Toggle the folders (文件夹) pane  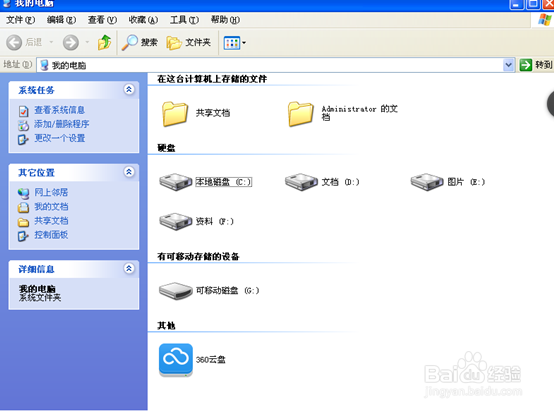coord(189,43)
